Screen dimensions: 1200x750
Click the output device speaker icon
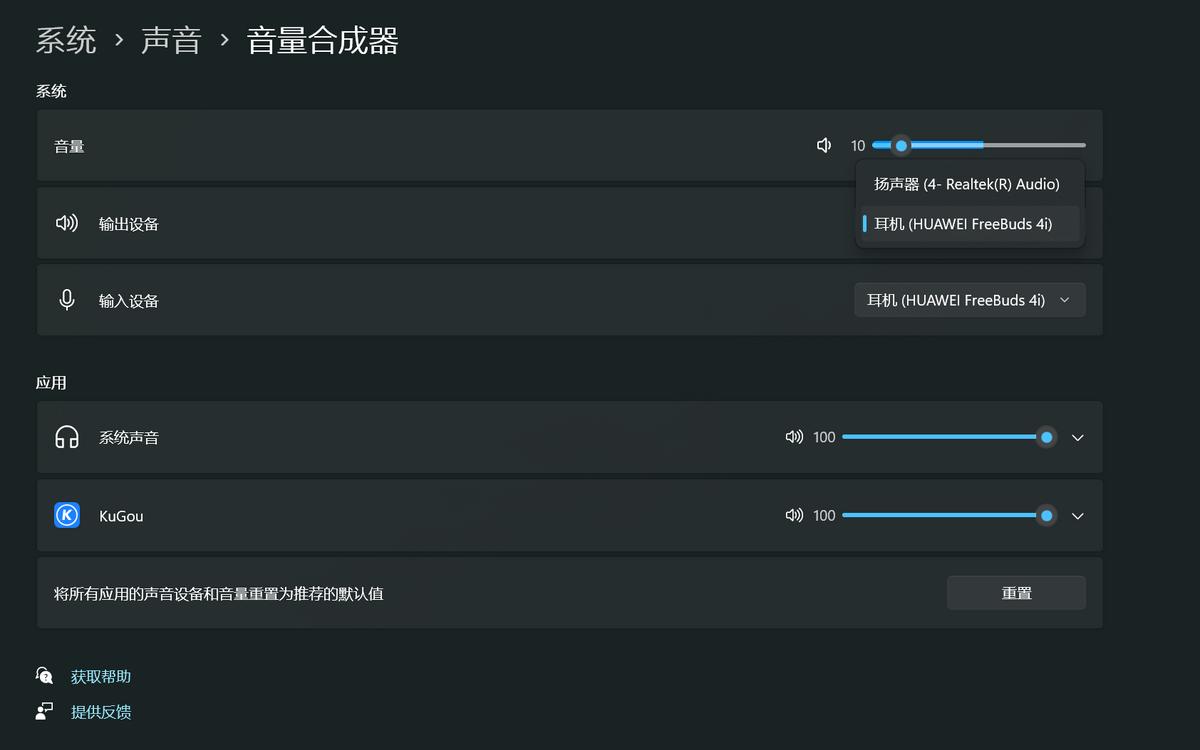67,223
